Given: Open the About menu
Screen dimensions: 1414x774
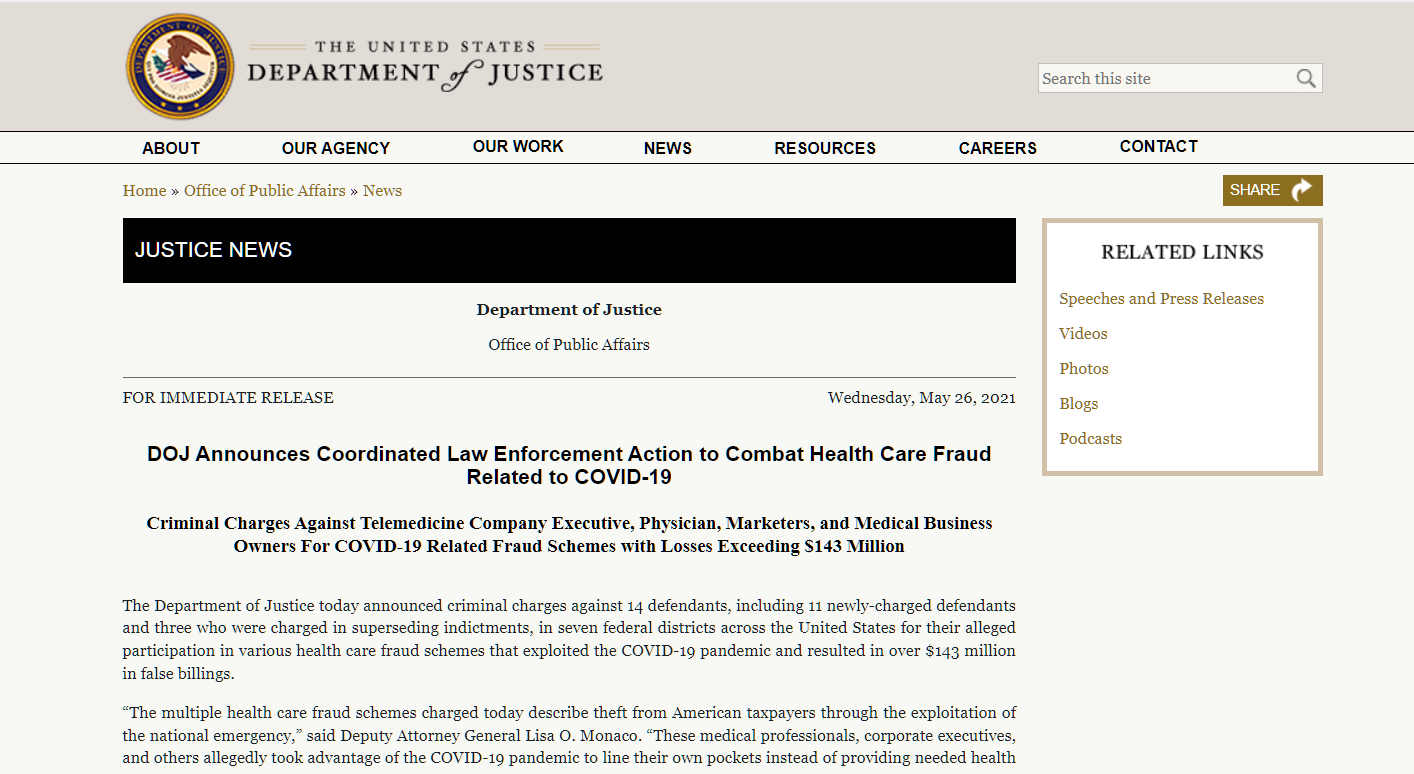Looking at the screenshot, I should click(x=171, y=148).
